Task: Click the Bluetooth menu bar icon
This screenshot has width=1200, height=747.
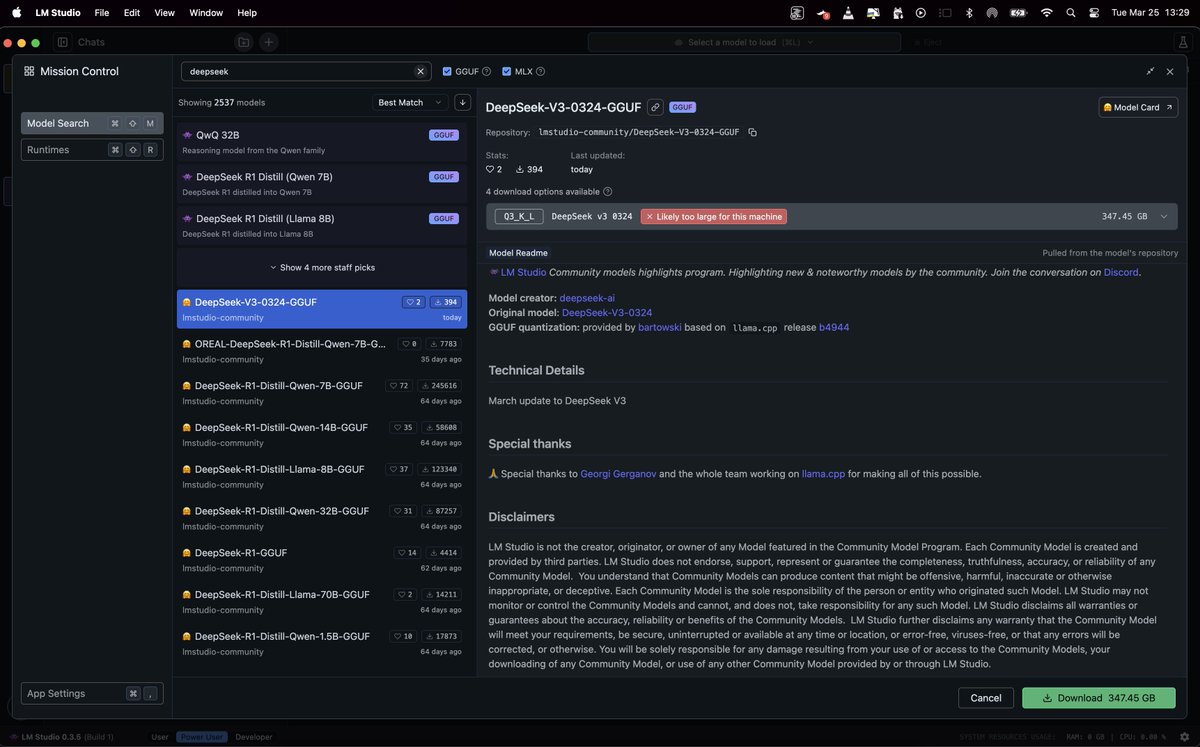Action: click(968, 13)
